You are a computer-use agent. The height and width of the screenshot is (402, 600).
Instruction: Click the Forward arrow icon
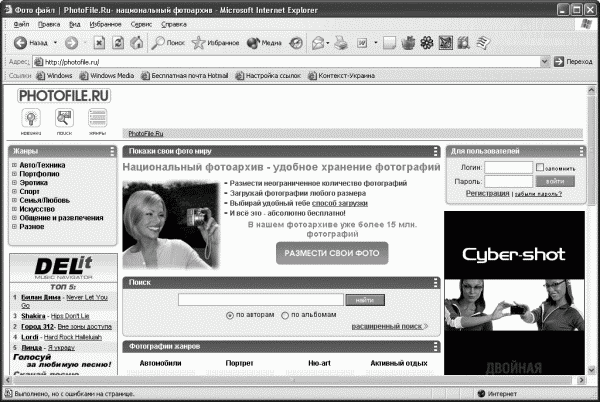[71, 43]
